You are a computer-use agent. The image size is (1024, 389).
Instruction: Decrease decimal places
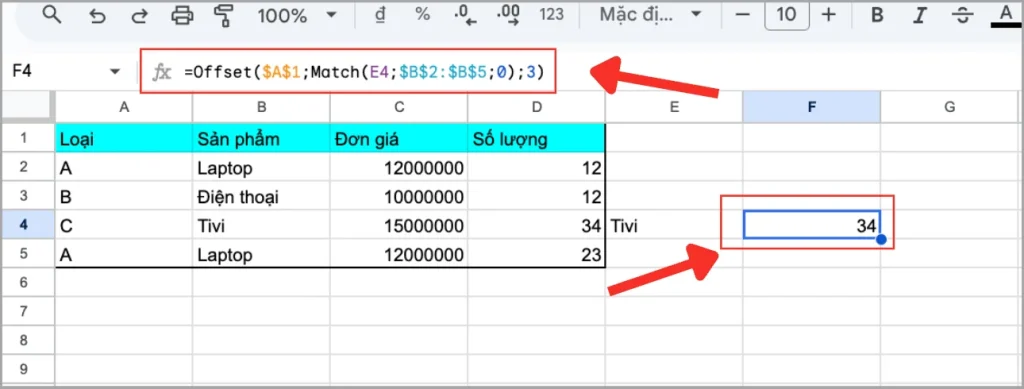[x=464, y=15]
